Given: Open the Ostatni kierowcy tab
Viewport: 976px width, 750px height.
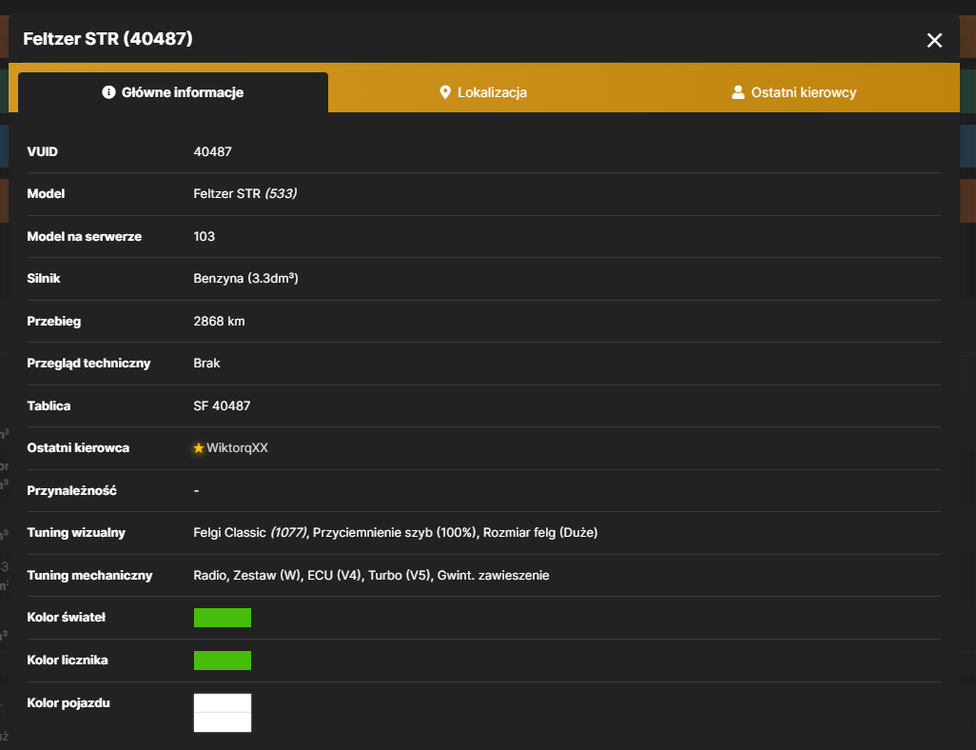Looking at the screenshot, I should 794,92.
